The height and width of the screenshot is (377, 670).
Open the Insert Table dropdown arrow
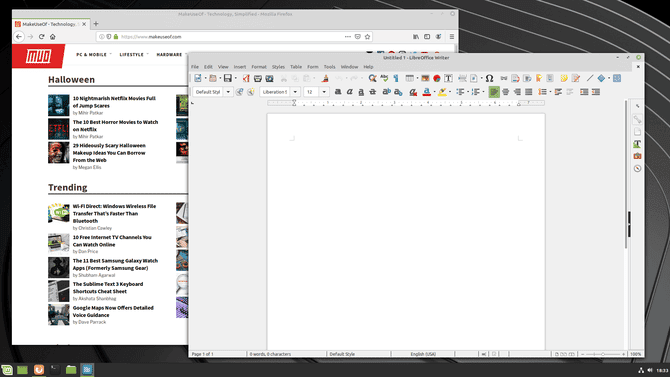[x=417, y=78]
